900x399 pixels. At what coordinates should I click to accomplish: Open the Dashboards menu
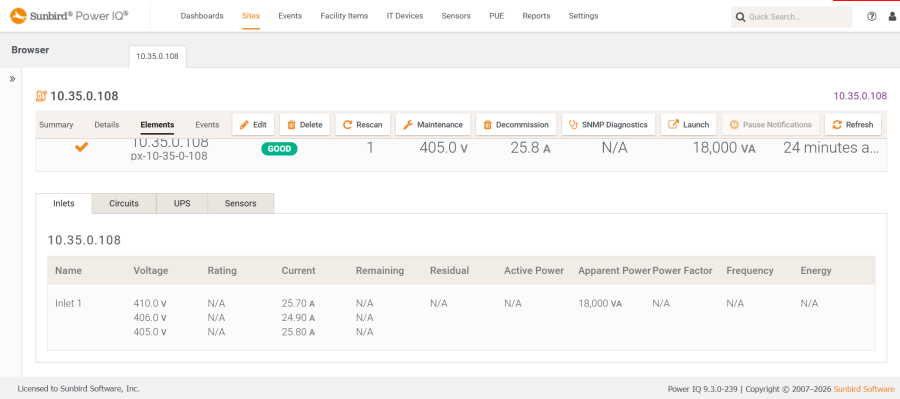tap(202, 16)
